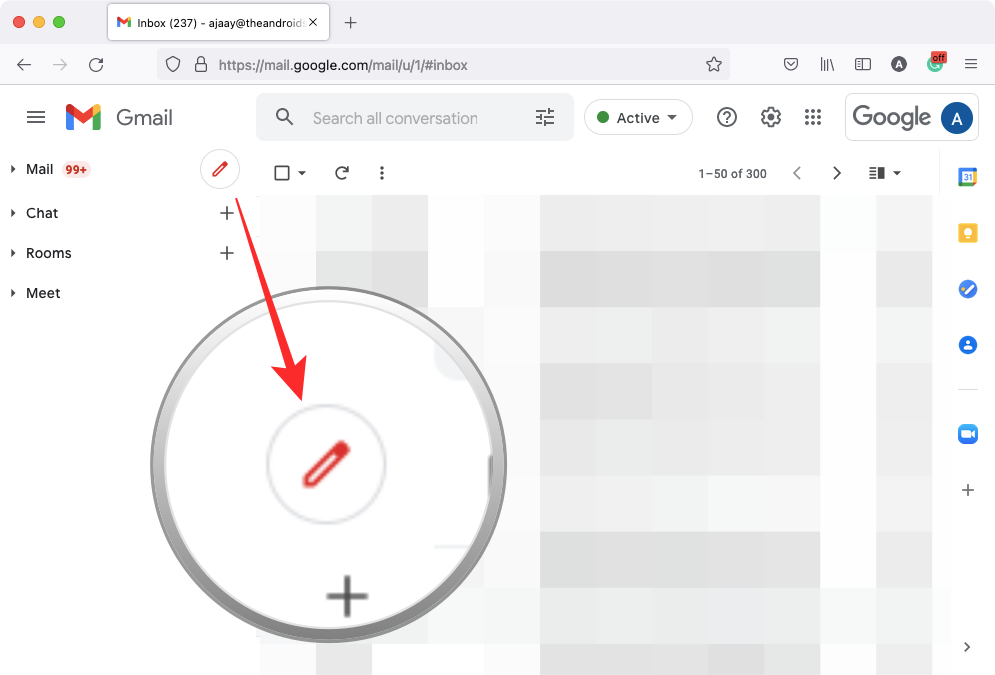Viewport: 995px width, 675px height.
Task: Open Google Calendar in the side panel
Action: [x=967, y=176]
